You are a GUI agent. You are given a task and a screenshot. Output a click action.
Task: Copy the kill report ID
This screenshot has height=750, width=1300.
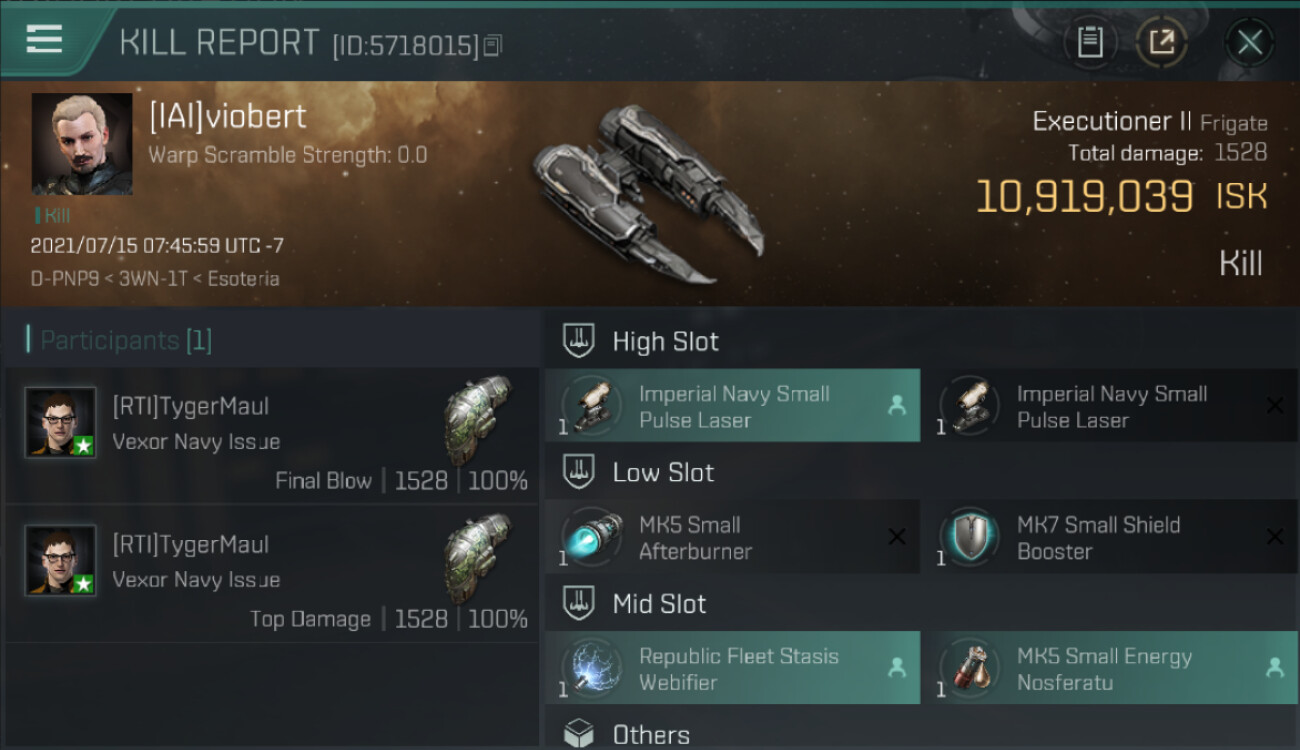[492, 46]
